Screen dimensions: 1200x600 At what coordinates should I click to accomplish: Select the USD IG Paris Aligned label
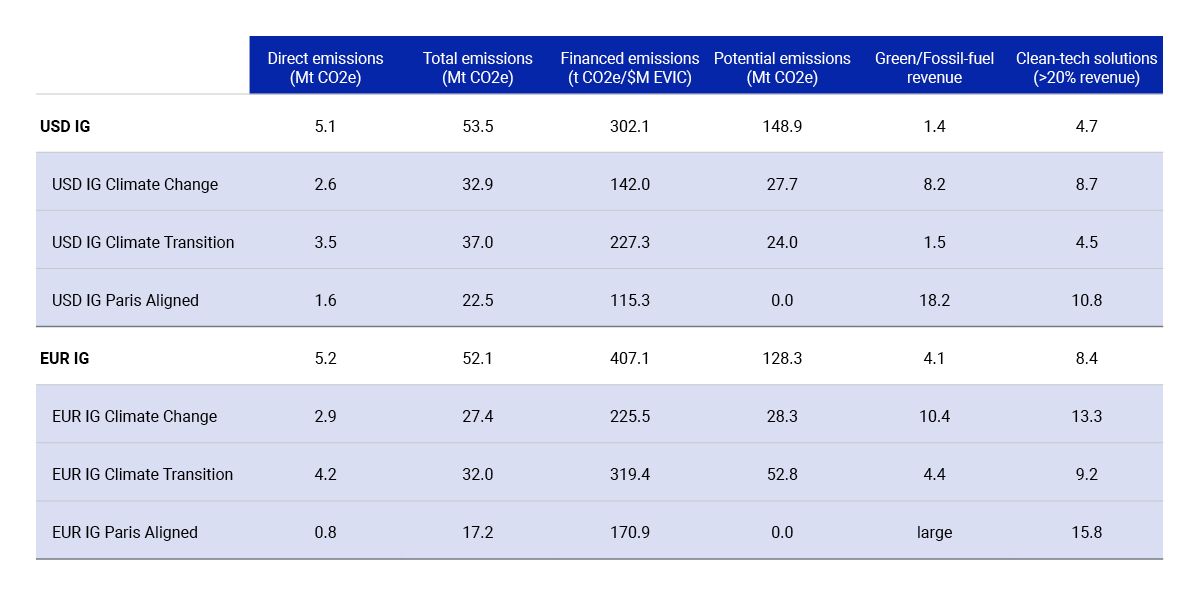(125, 300)
